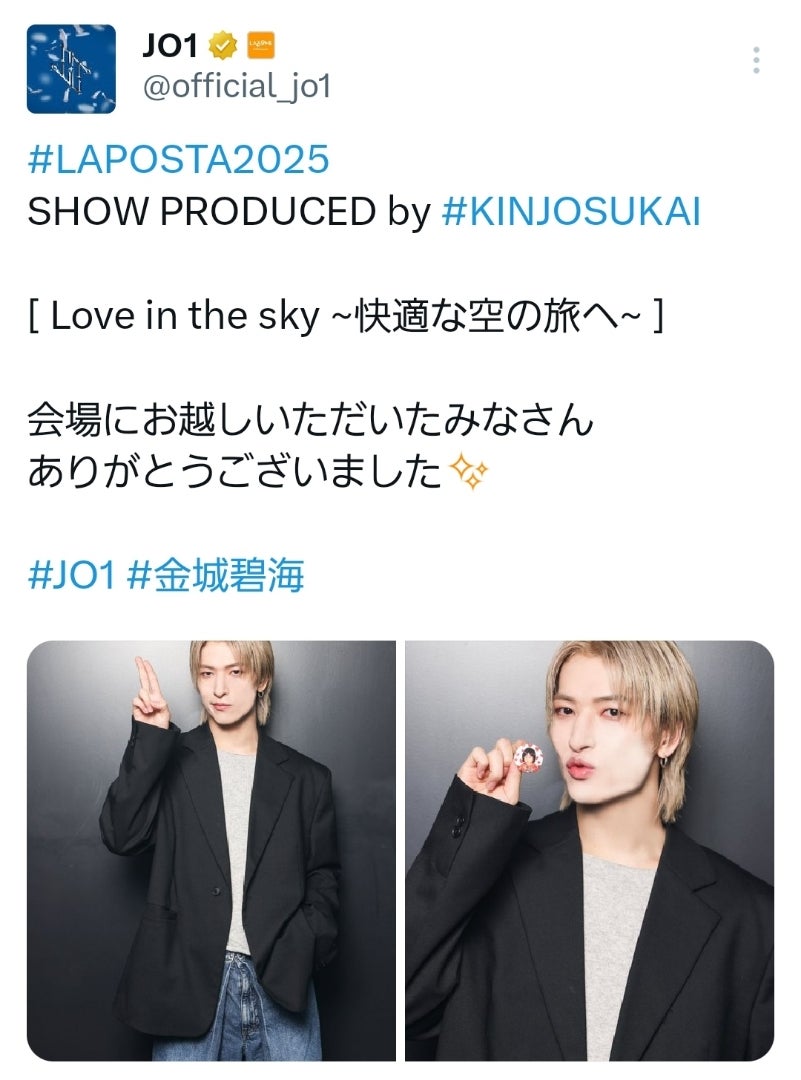Click the orange LAPONE affiliate badge
The height and width of the screenshot is (1080, 801).
pos(261,45)
